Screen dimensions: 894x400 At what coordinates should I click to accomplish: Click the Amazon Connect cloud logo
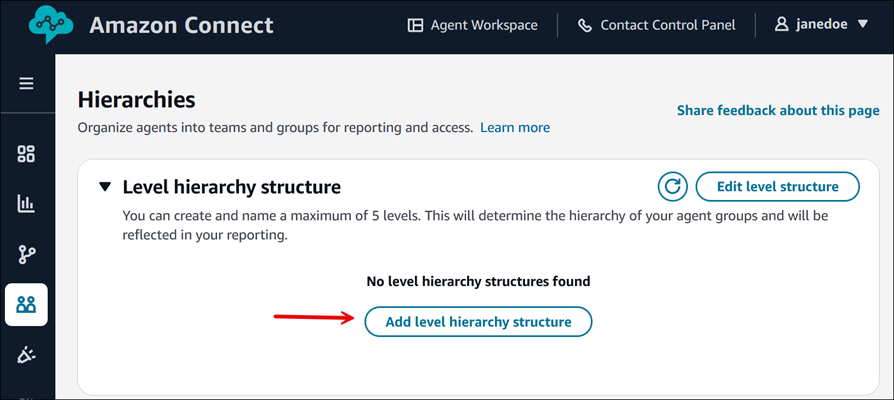(x=49, y=25)
